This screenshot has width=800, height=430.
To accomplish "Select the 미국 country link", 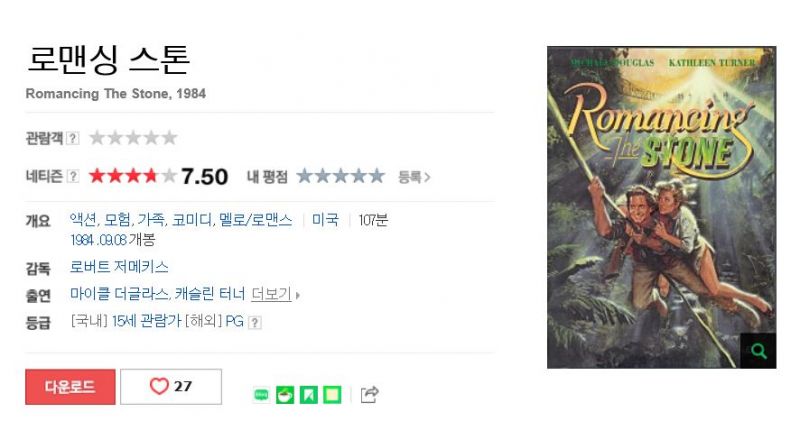I will pos(325,220).
